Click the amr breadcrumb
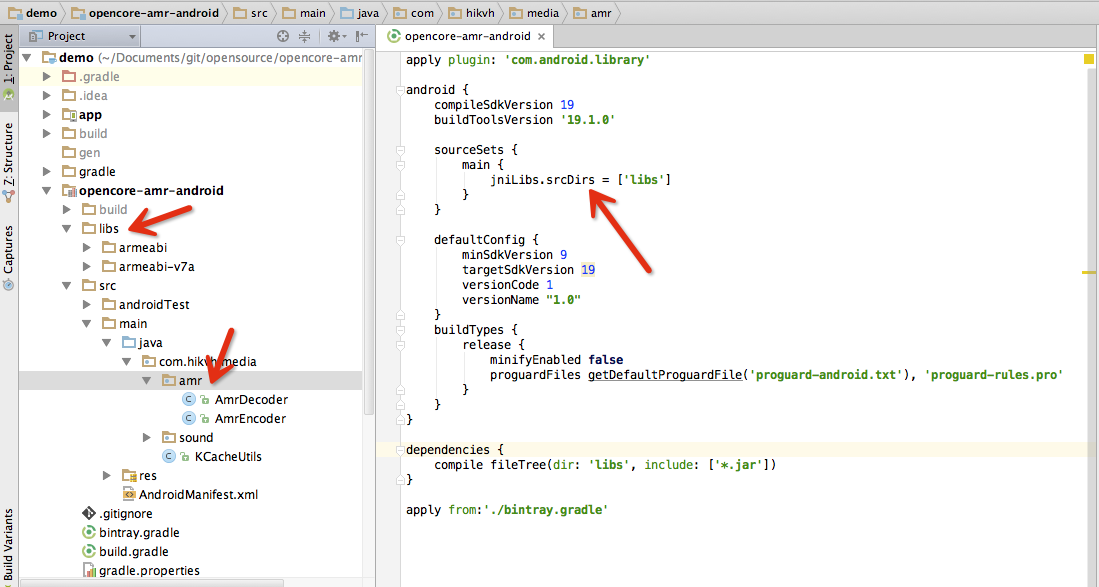1099x587 pixels. coord(593,13)
